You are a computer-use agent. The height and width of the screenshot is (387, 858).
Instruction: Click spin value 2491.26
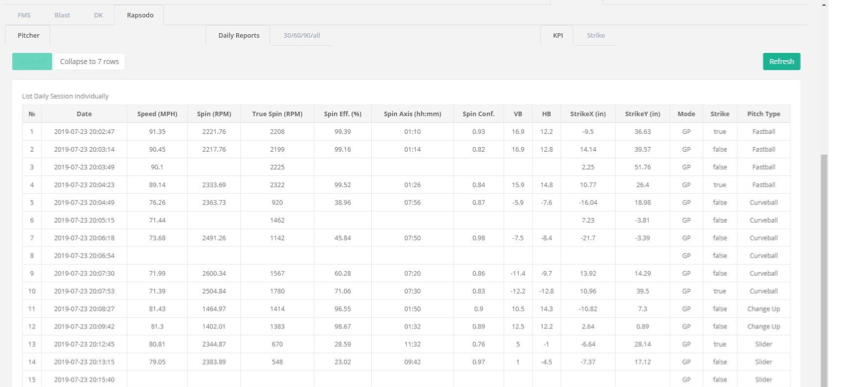click(214, 238)
